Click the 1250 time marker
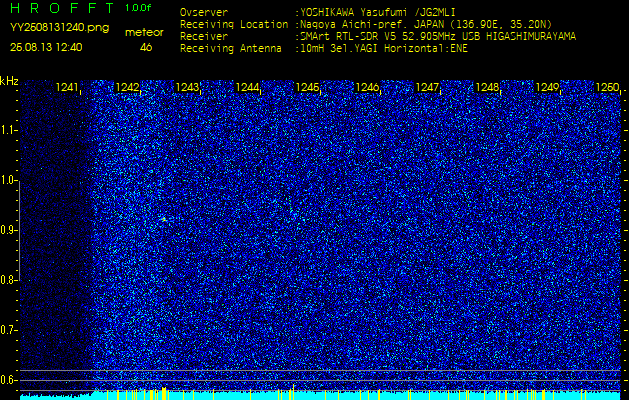Image resolution: width=629 pixels, height=400 pixels. point(607,87)
